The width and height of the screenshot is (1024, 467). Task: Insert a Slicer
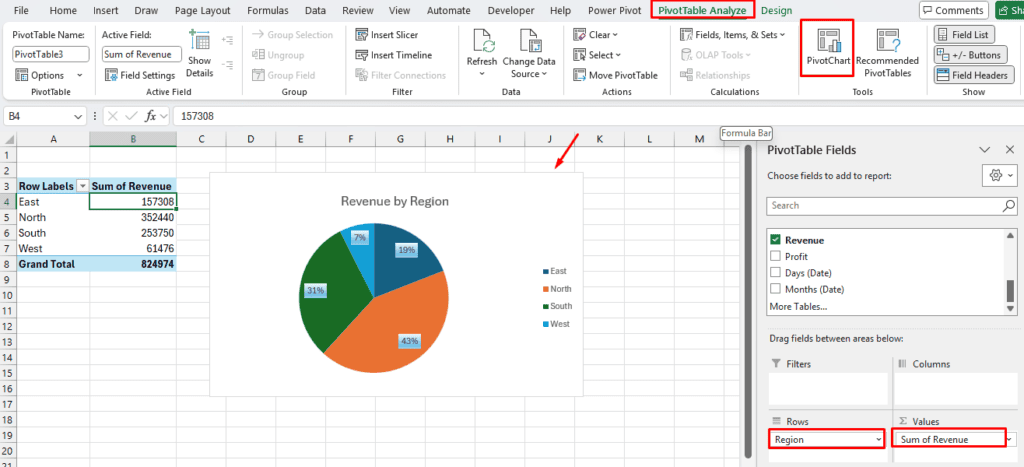pos(387,35)
